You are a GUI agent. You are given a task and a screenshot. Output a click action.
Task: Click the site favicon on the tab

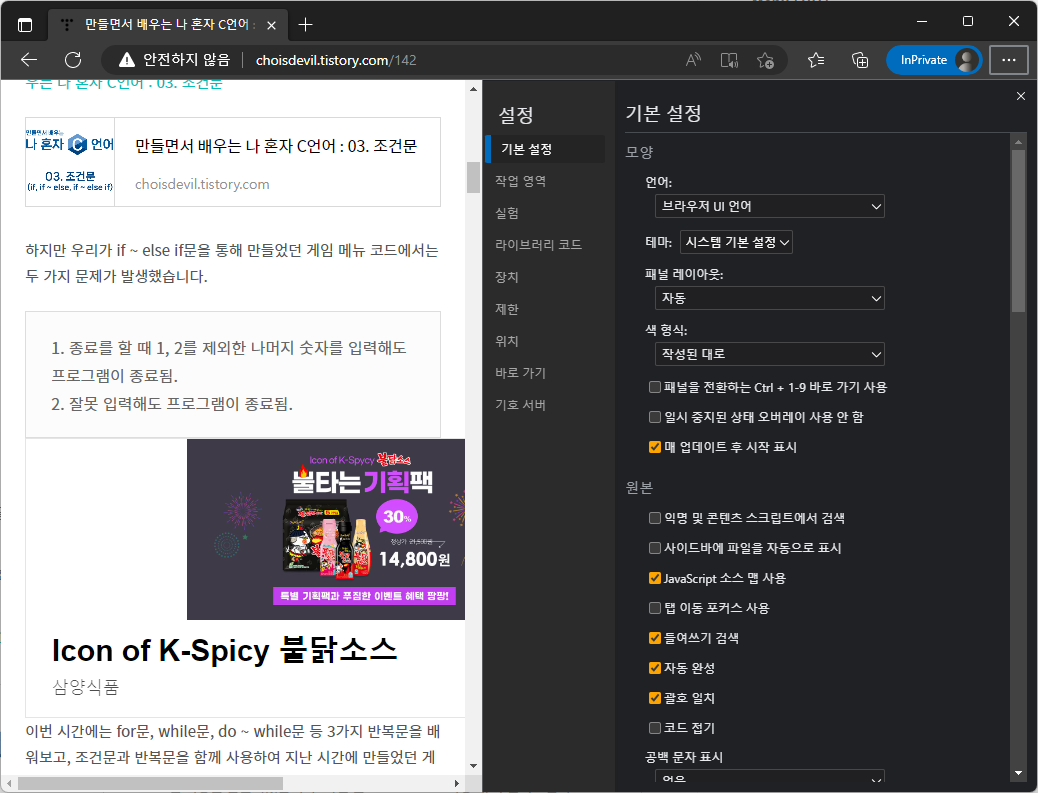pyautogui.click(x=67, y=25)
